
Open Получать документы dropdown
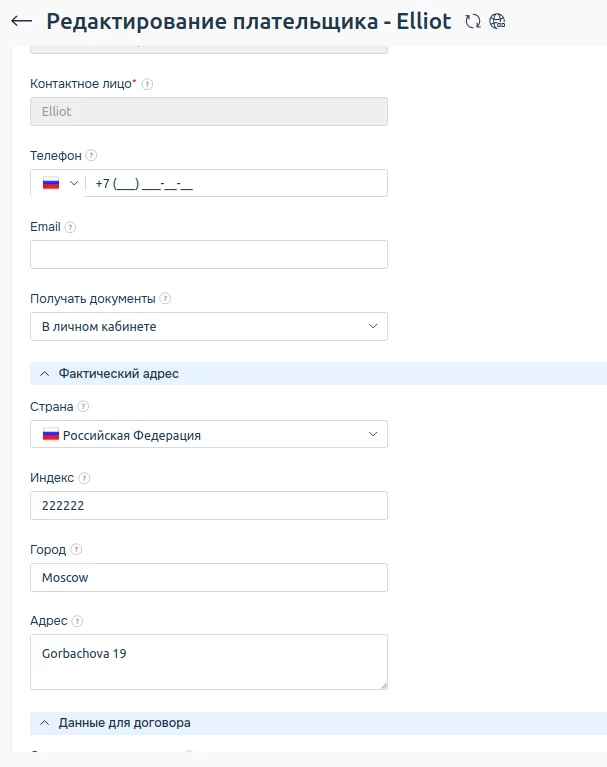(x=209, y=327)
